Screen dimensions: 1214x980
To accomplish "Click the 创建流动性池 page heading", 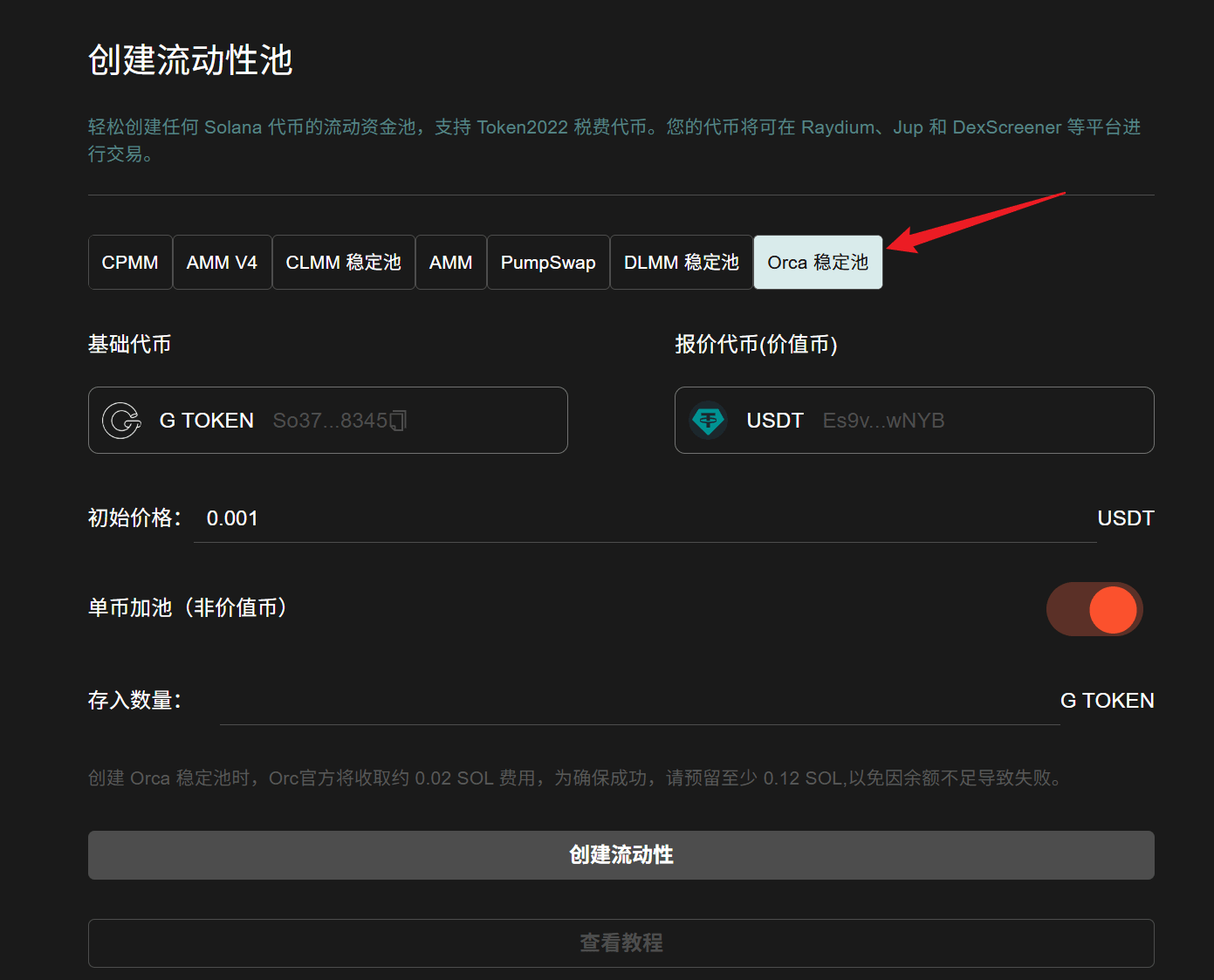I will [190, 60].
